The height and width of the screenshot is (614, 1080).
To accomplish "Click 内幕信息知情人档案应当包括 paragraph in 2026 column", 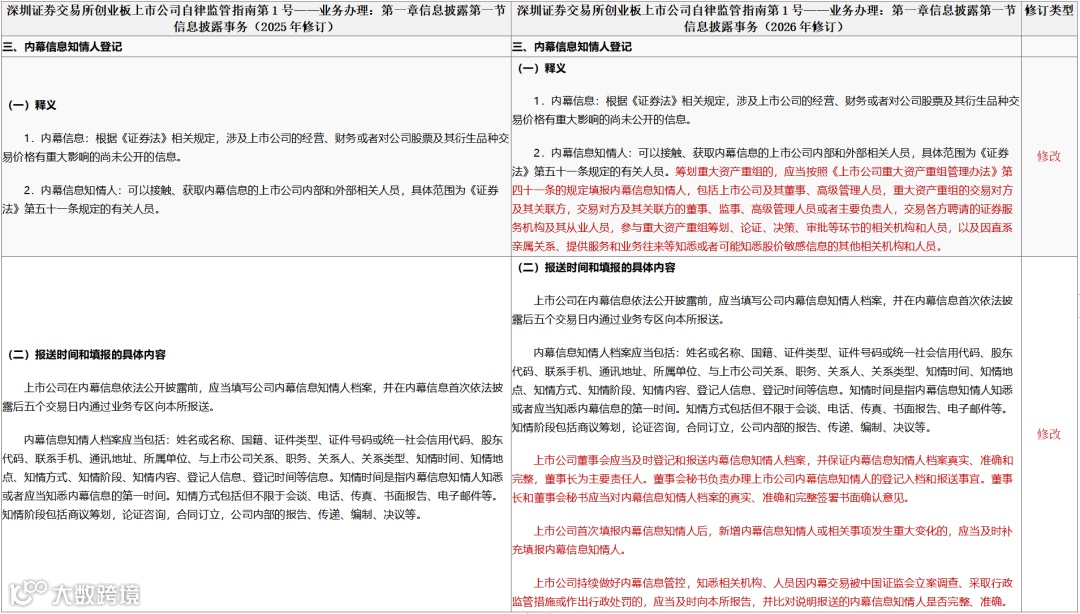I will (x=762, y=390).
